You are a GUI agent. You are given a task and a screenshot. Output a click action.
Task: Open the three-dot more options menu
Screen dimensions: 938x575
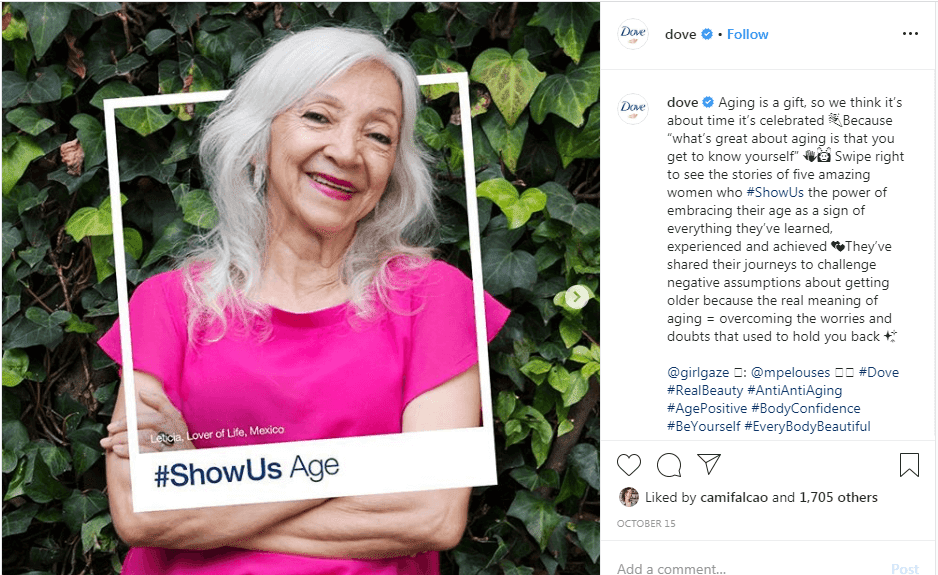(x=910, y=34)
